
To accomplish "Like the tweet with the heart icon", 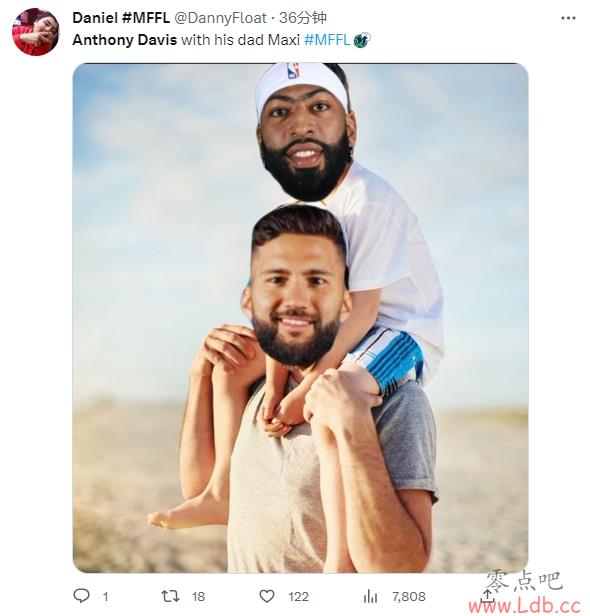I will 267,596.
